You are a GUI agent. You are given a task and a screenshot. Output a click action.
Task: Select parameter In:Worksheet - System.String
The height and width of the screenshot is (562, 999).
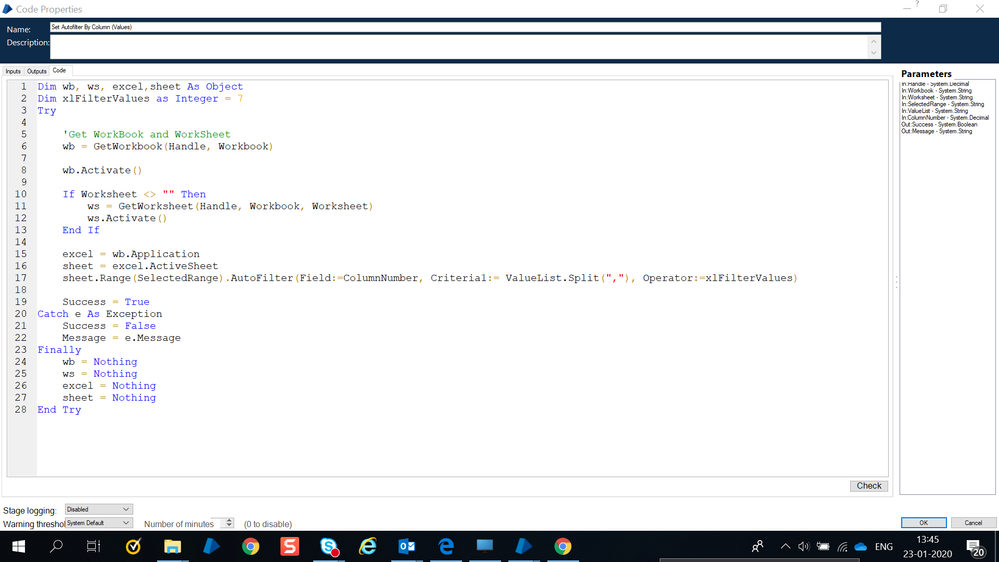pos(937,97)
